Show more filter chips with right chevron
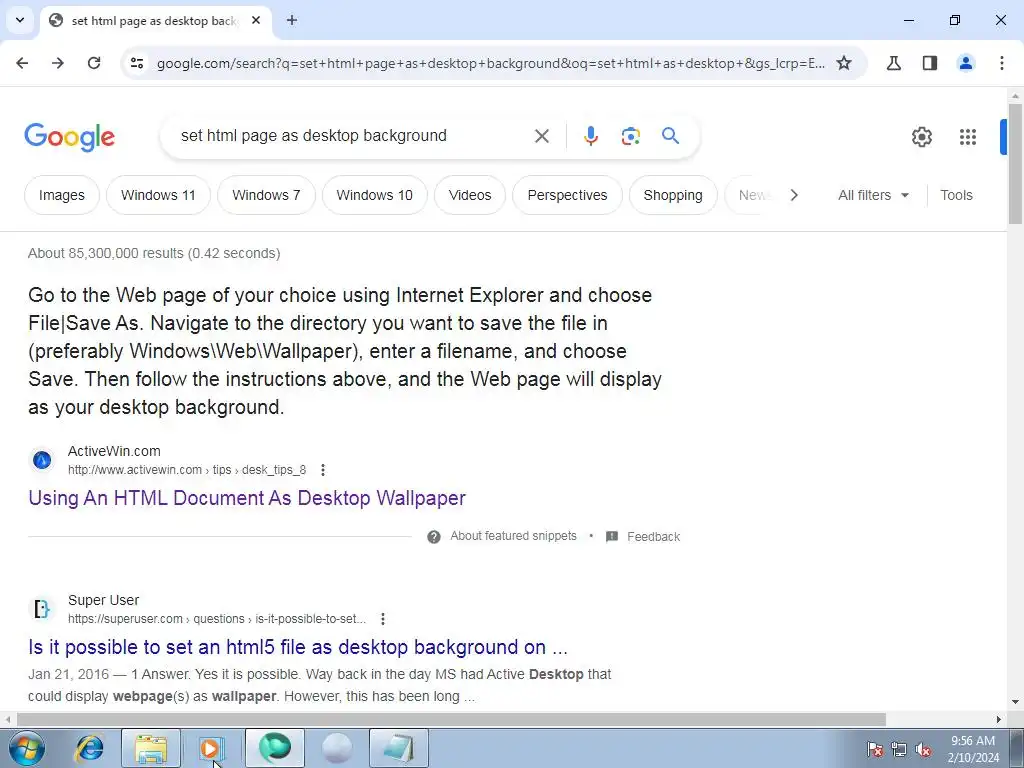1024x768 pixels. coord(793,195)
